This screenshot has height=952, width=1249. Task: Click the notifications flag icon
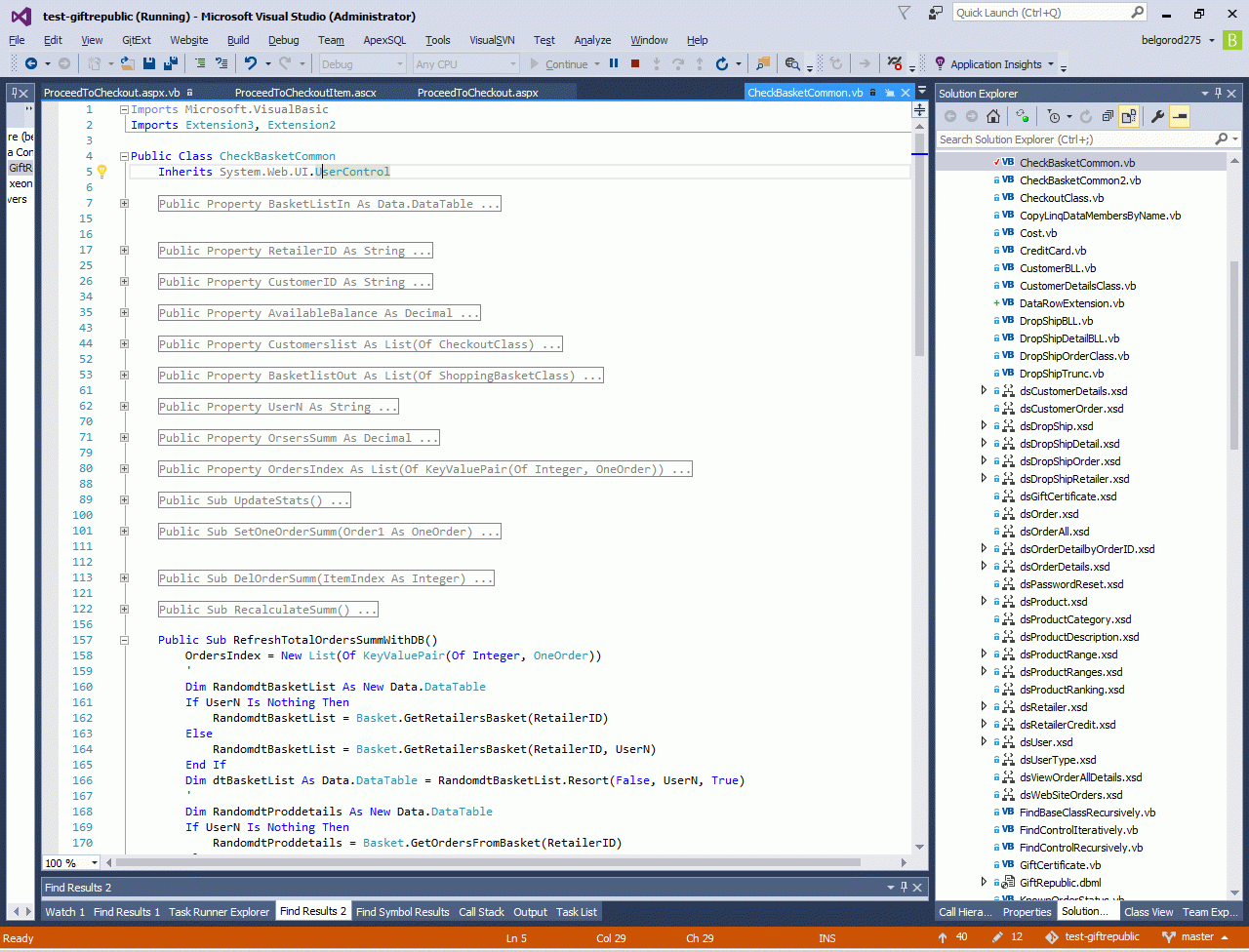click(x=905, y=13)
